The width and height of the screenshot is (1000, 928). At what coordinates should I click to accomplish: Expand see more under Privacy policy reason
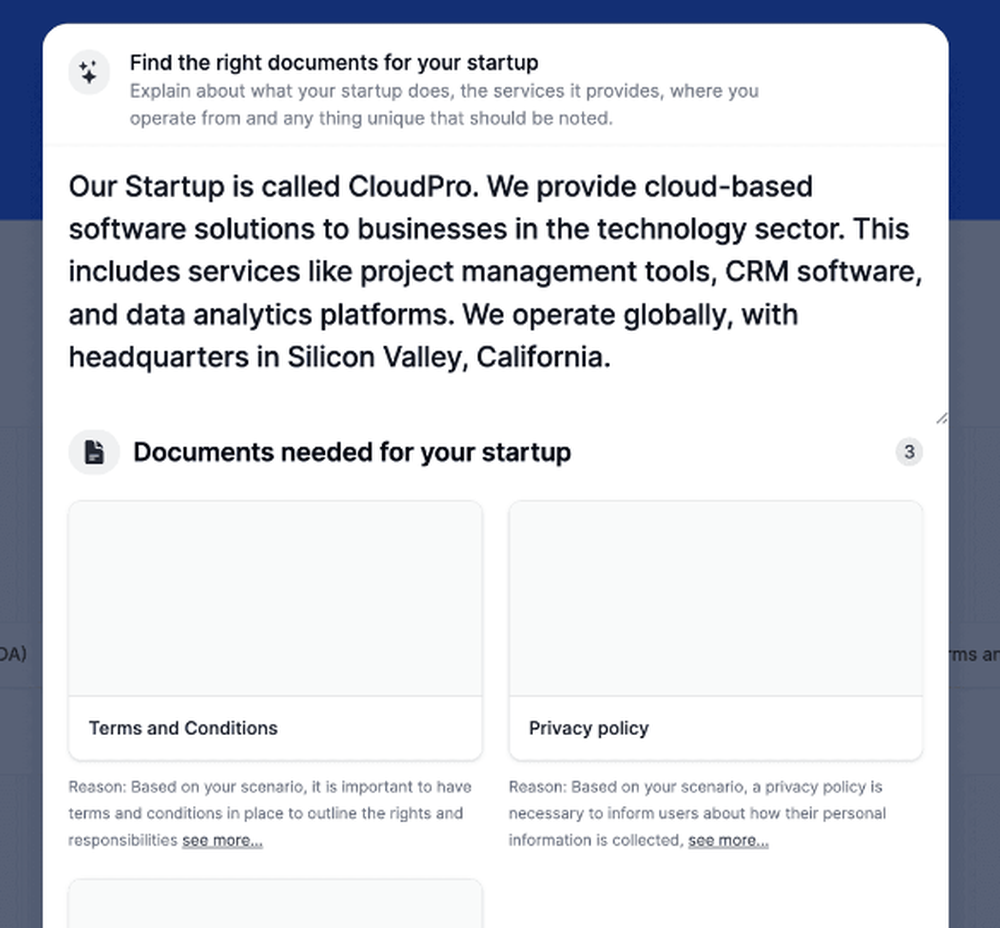click(x=728, y=840)
